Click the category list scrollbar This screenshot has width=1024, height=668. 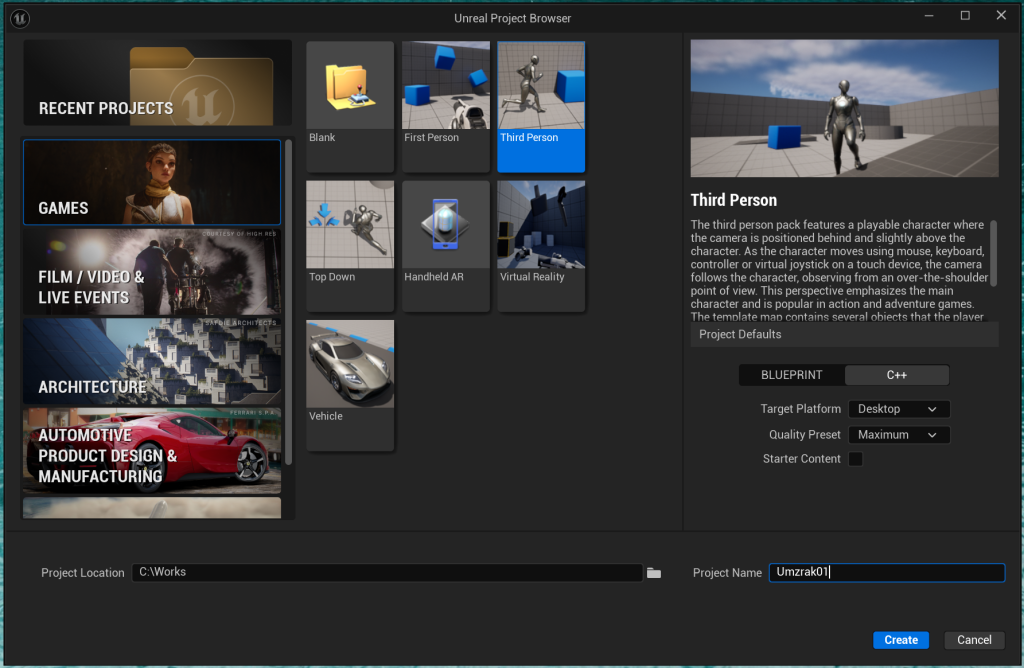point(288,302)
